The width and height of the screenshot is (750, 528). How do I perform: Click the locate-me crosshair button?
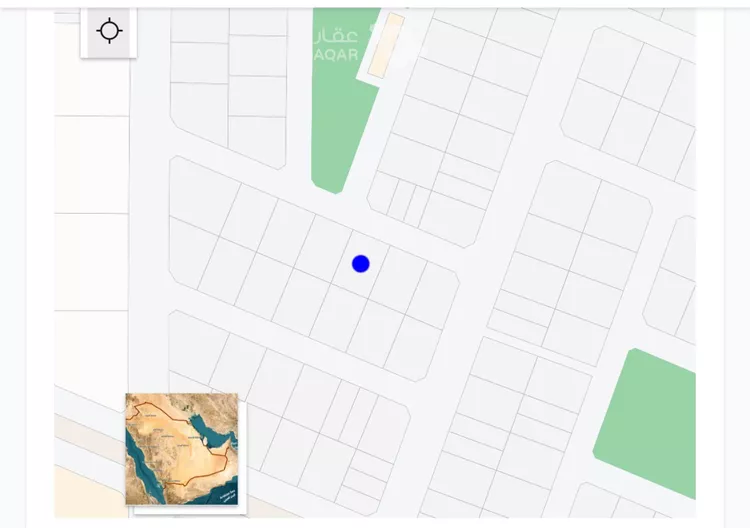pos(109,32)
